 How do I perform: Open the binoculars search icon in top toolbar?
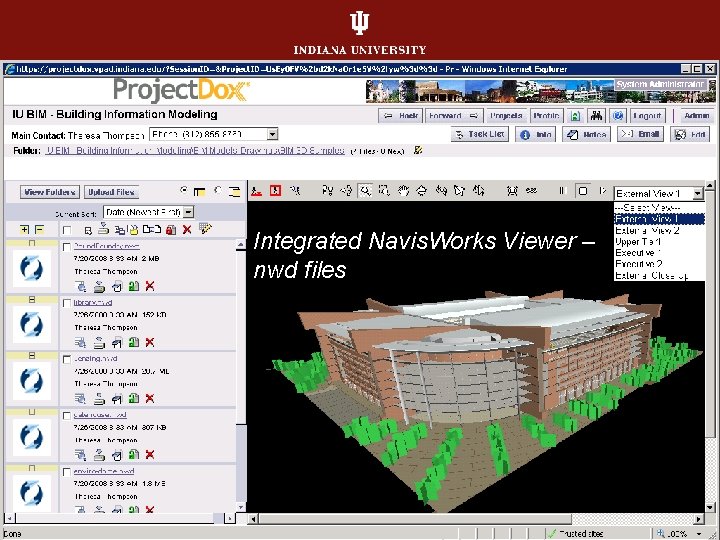tap(596, 116)
